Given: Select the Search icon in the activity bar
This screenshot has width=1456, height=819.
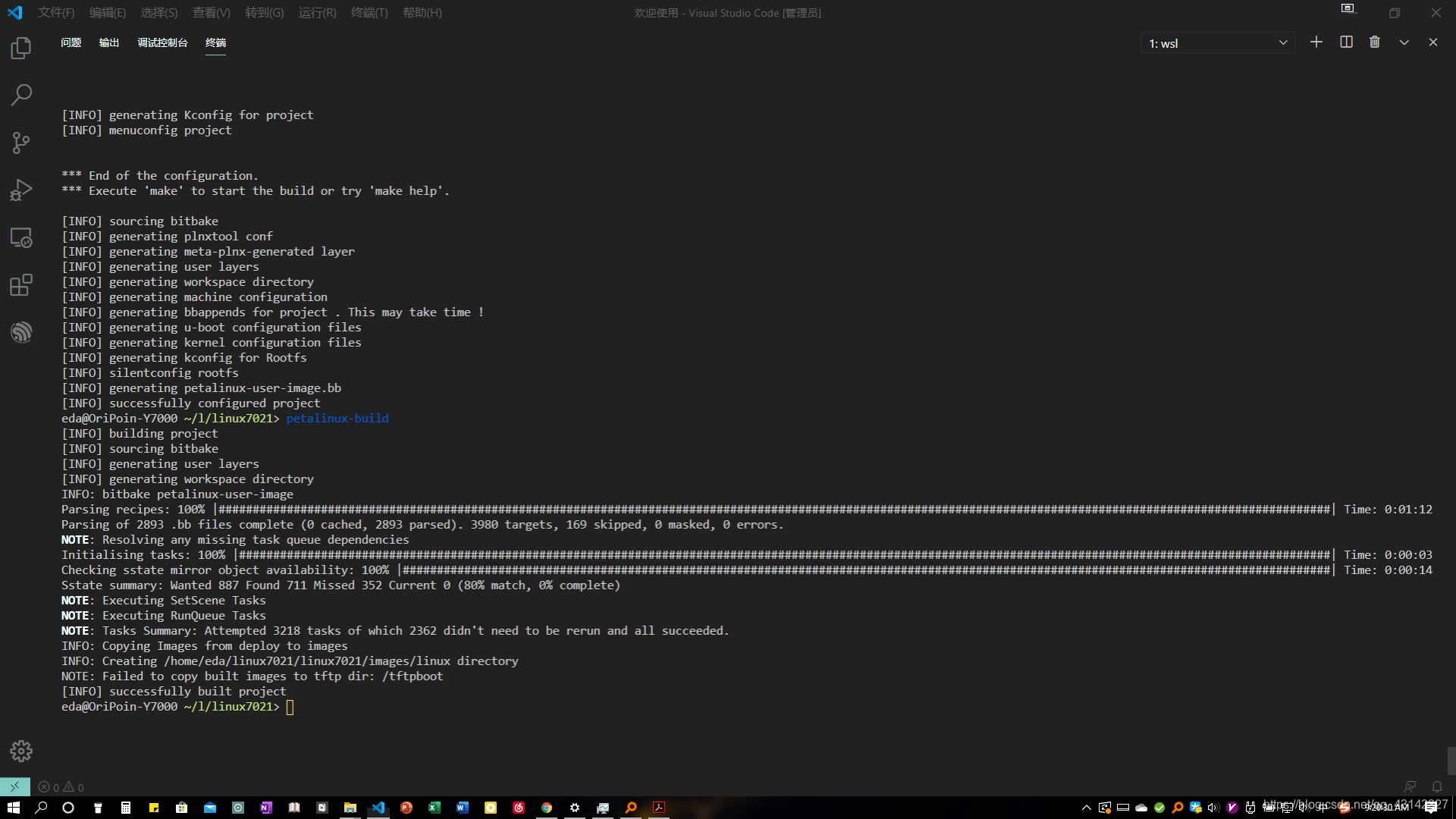Looking at the screenshot, I should 20,94.
